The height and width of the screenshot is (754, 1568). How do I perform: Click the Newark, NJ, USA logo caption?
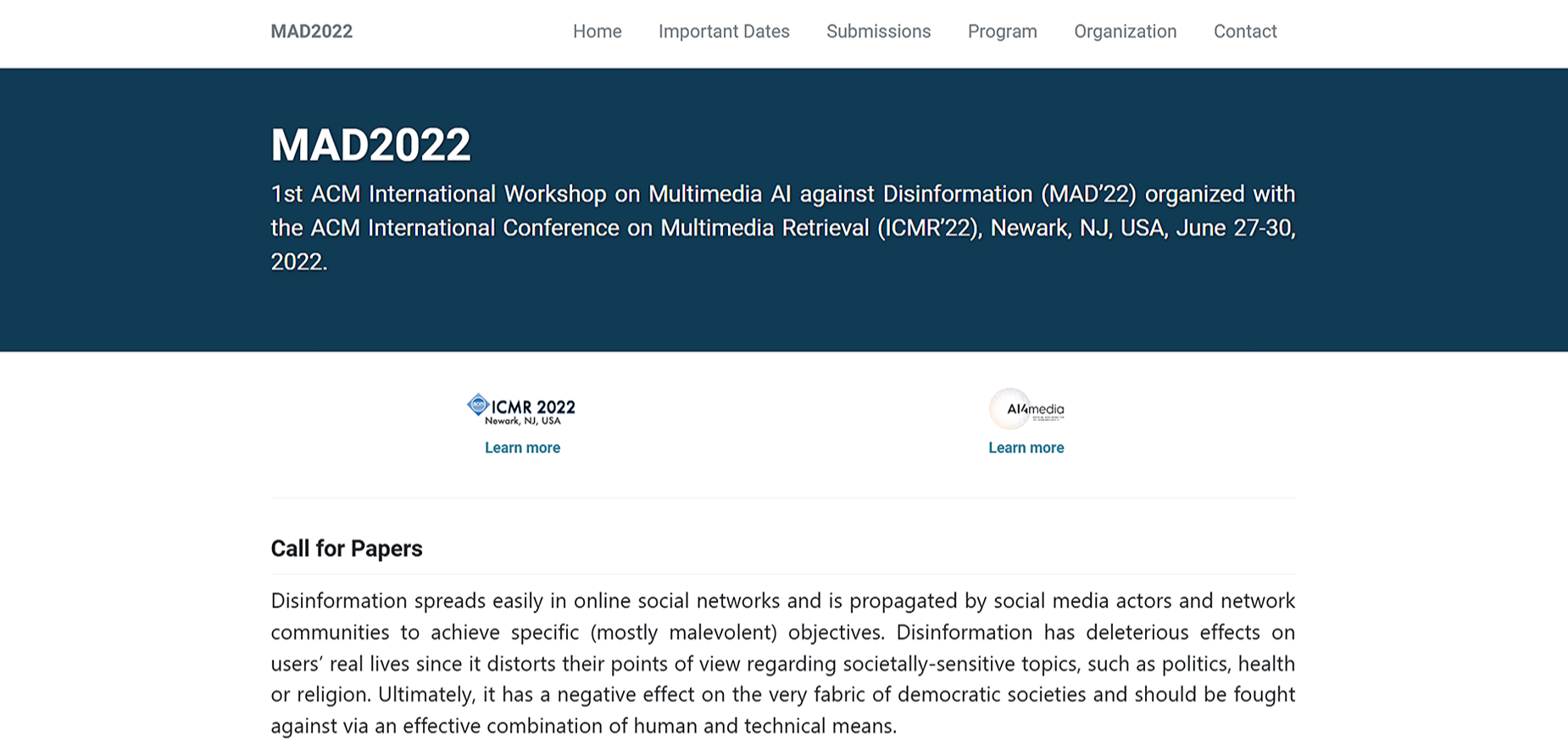(x=523, y=421)
